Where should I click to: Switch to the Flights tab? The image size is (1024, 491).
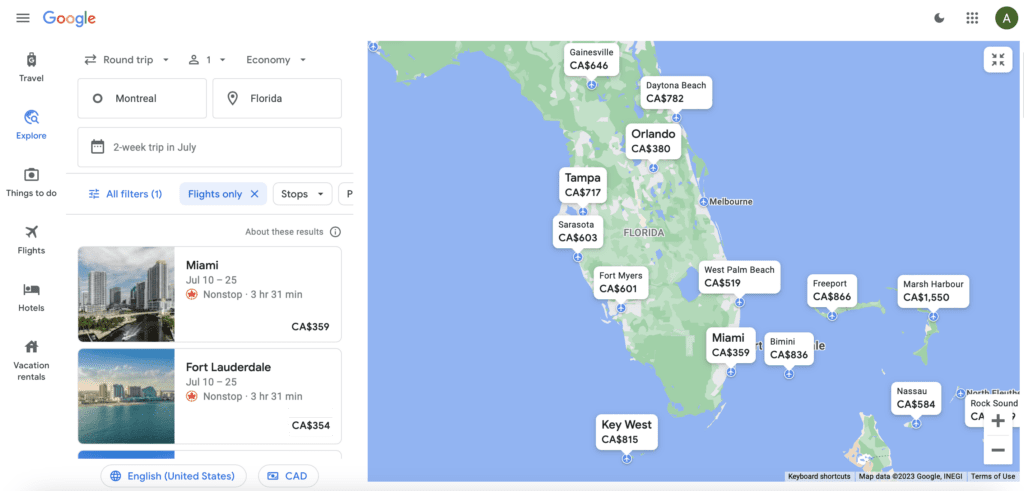(x=31, y=239)
